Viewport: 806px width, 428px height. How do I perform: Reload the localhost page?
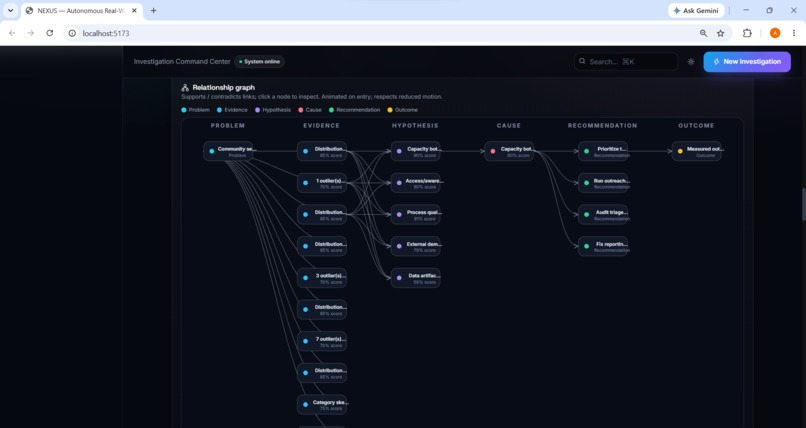pos(49,33)
